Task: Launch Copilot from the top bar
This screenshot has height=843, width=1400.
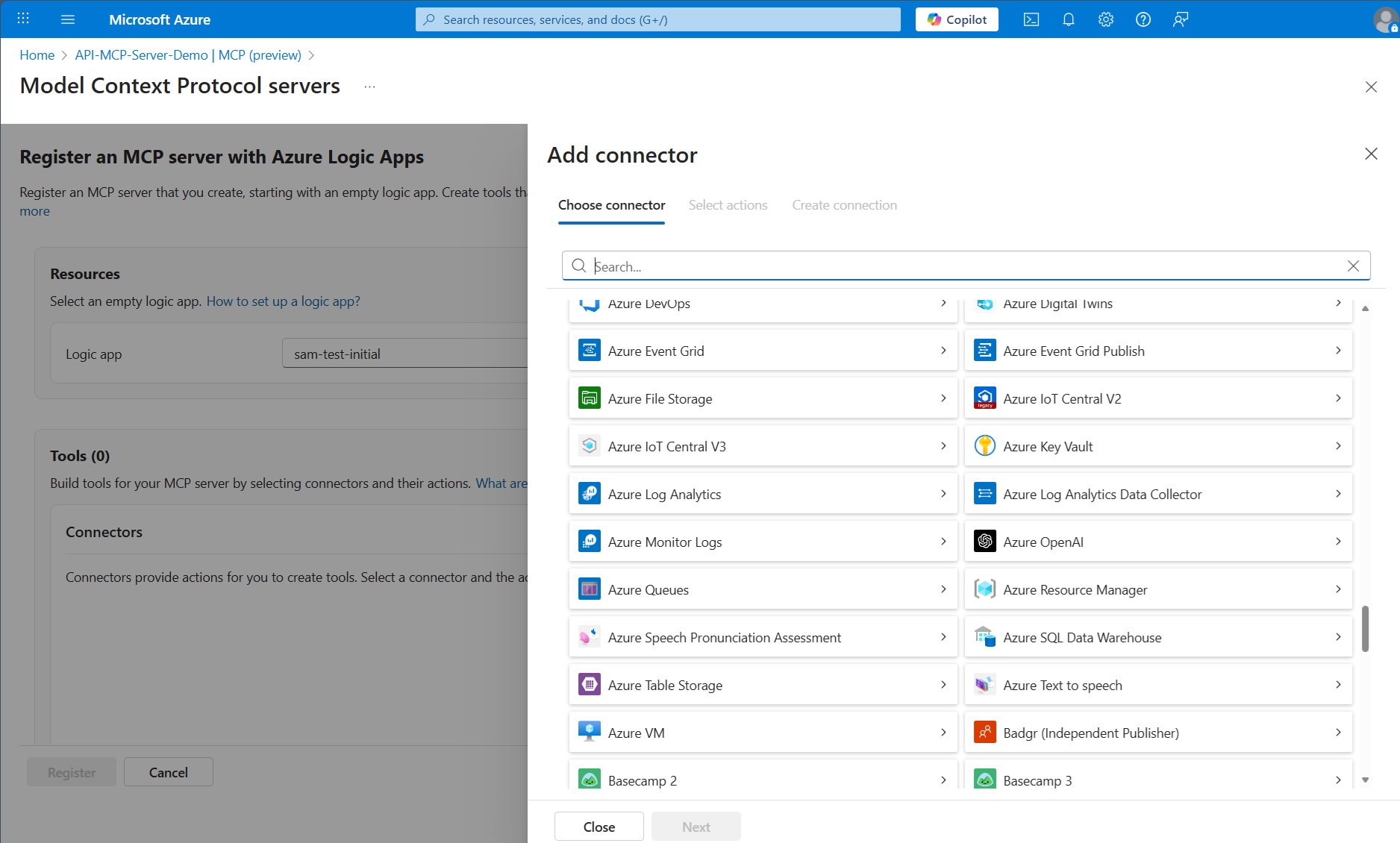Action: pos(956,19)
